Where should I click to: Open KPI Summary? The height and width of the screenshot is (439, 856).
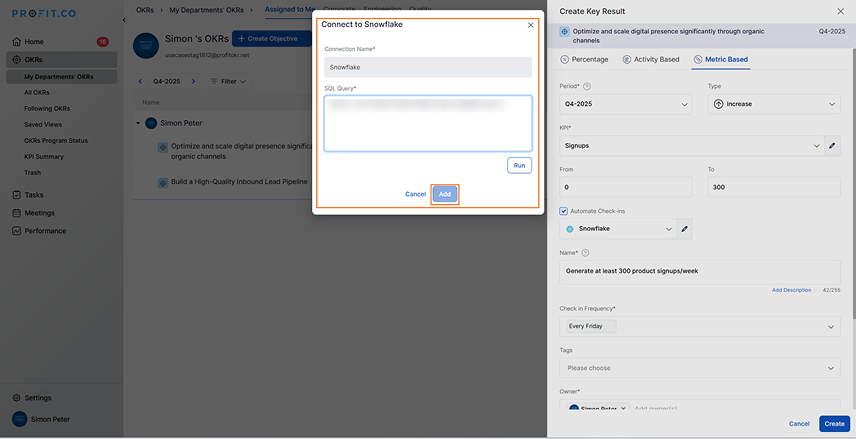coord(44,157)
